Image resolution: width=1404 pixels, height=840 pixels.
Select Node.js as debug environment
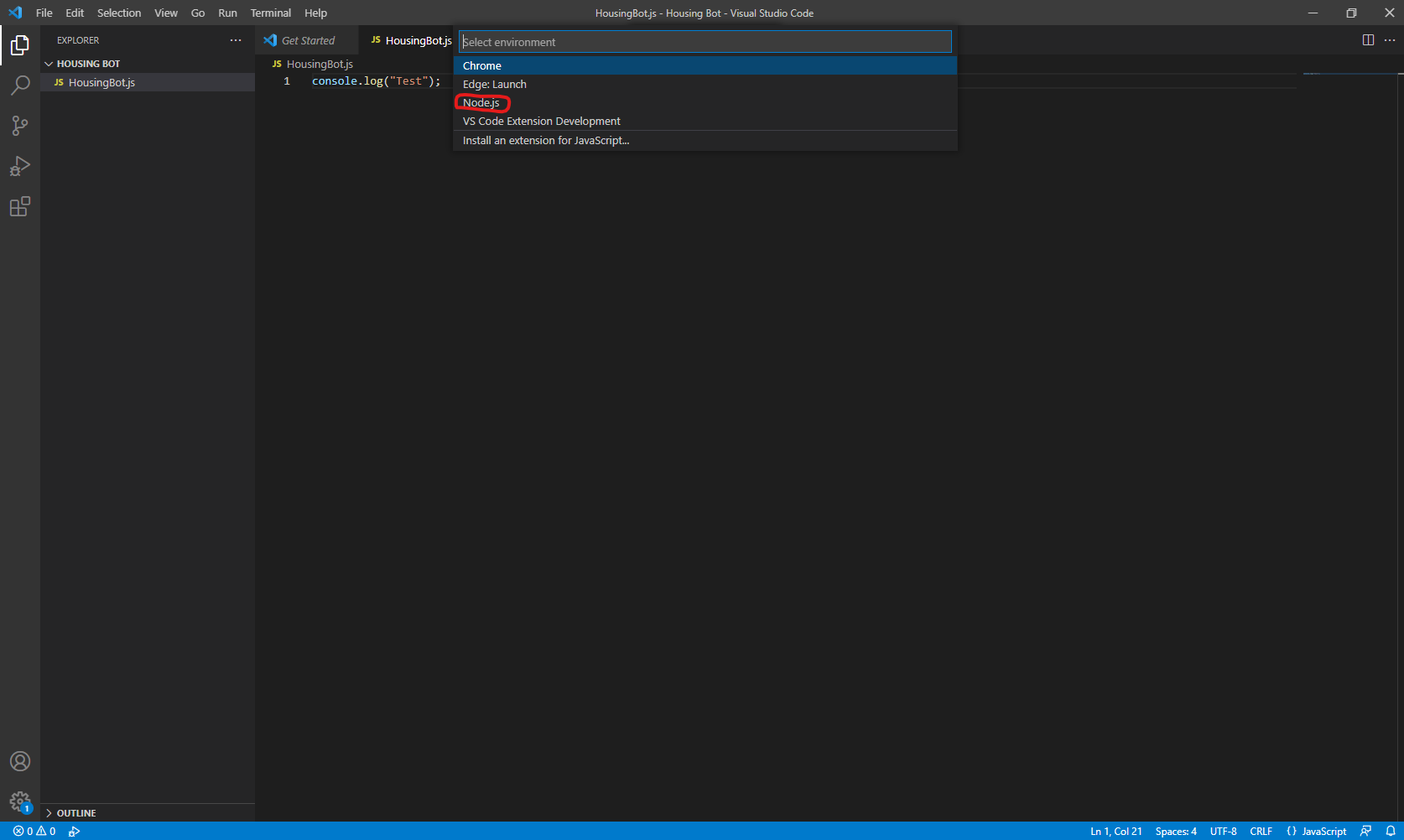coord(481,102)
